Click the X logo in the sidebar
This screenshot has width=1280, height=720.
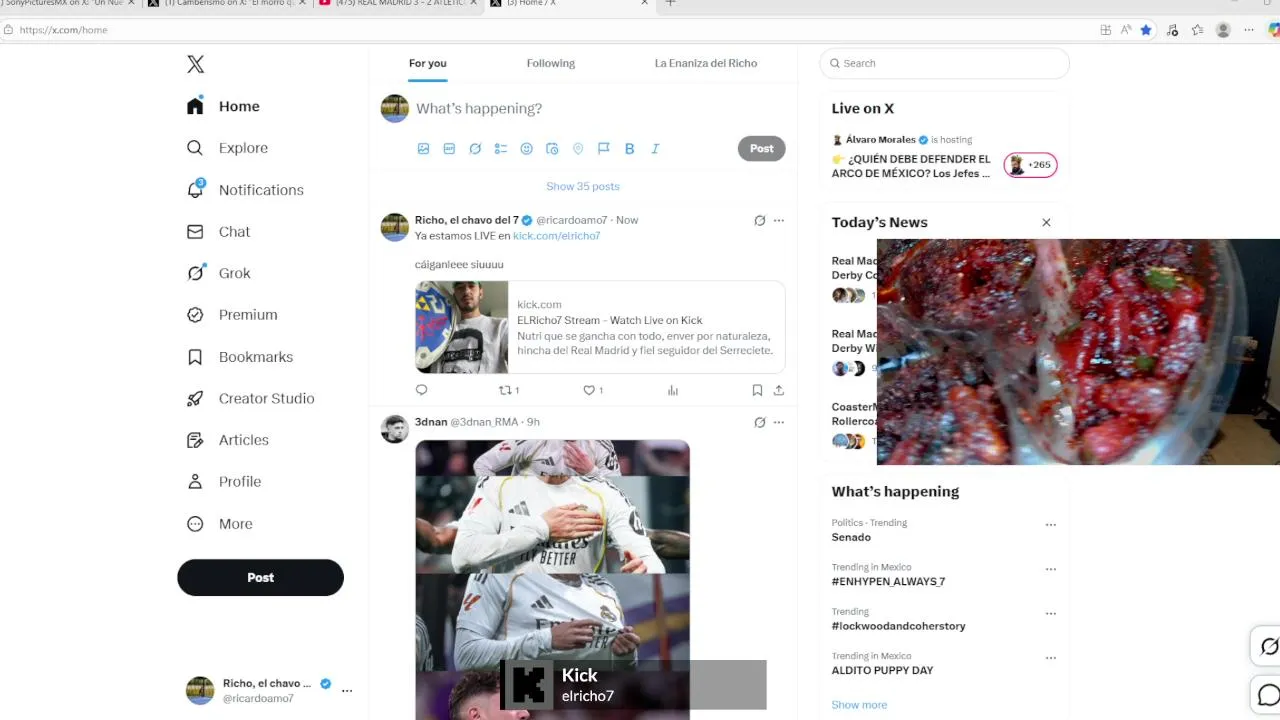pyautogui.click(x=195, y=64)
